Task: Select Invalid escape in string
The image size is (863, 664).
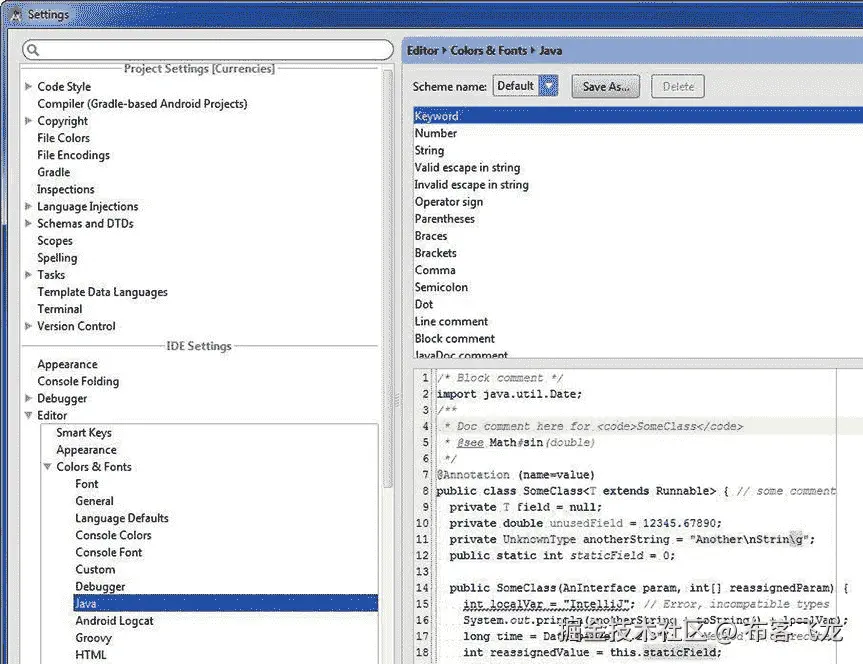Action: tap(472, 184)
